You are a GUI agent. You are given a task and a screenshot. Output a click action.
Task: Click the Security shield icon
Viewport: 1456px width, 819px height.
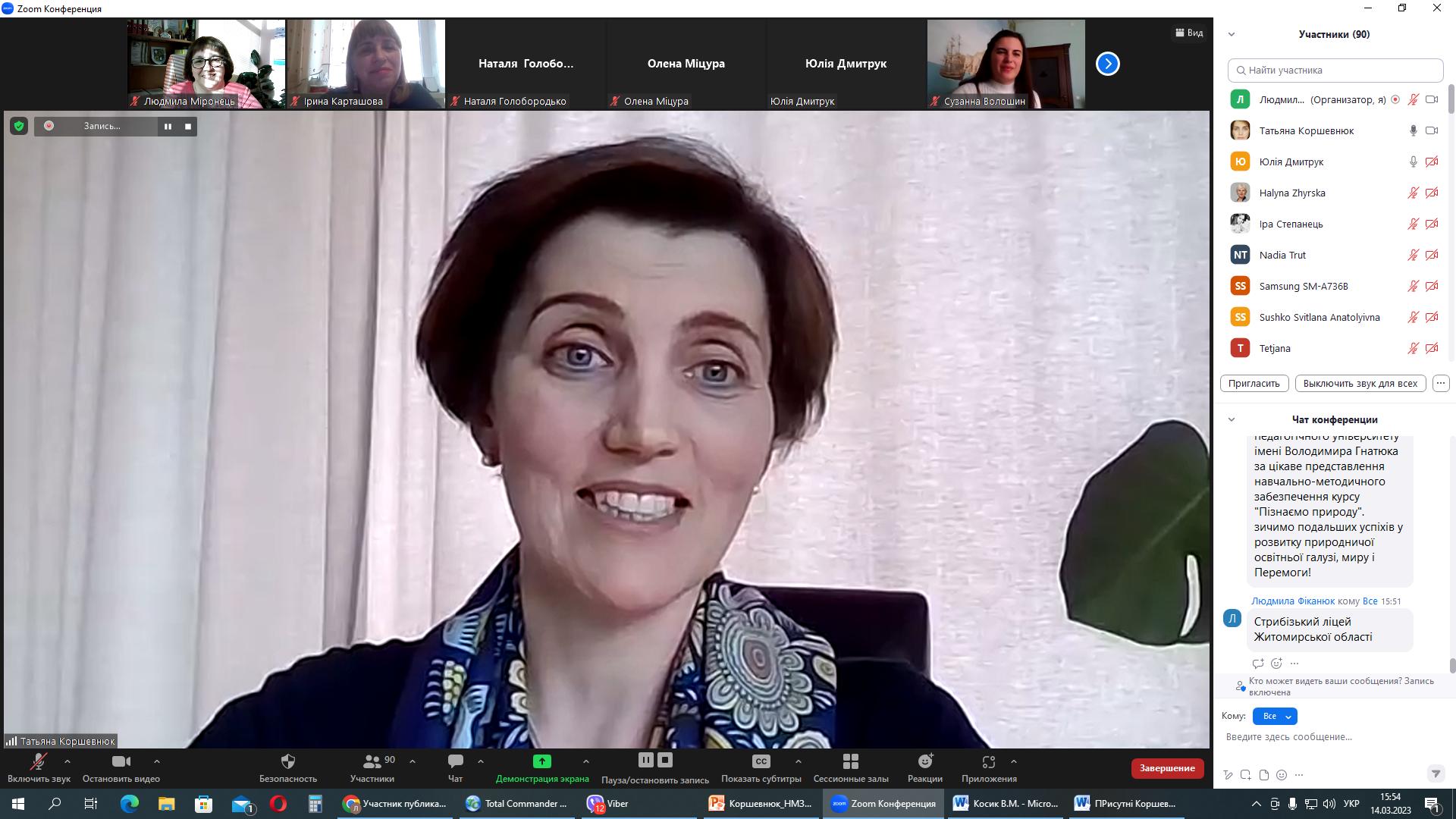click(287, 761)
